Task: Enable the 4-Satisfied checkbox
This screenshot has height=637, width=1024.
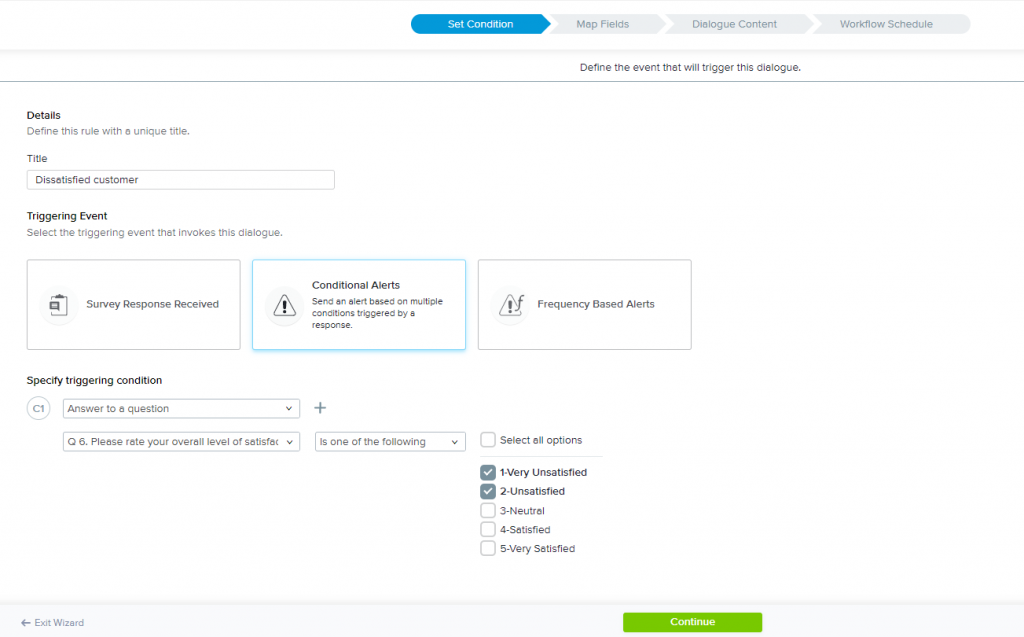Action: click(488, 529)
